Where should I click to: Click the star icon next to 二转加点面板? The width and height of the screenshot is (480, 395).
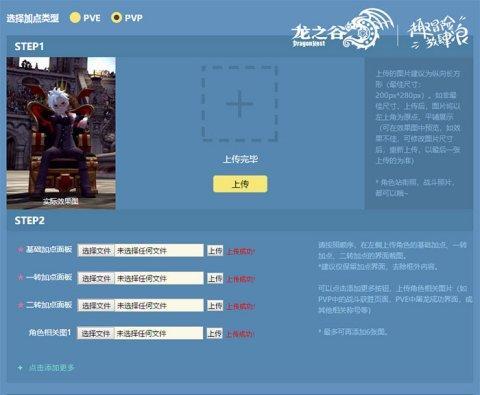20,305
